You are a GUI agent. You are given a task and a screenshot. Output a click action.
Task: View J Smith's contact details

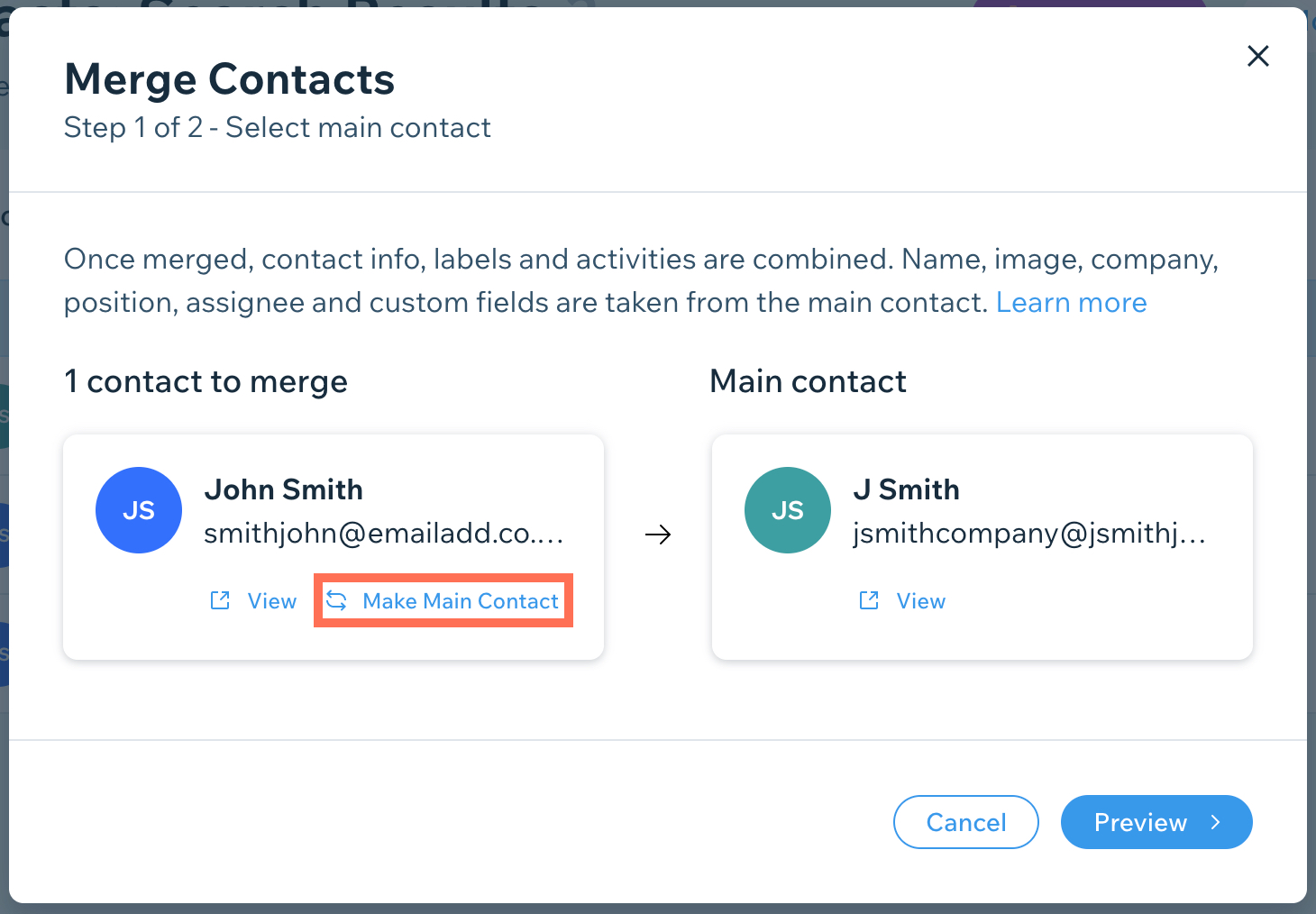(x=920, y=600)
